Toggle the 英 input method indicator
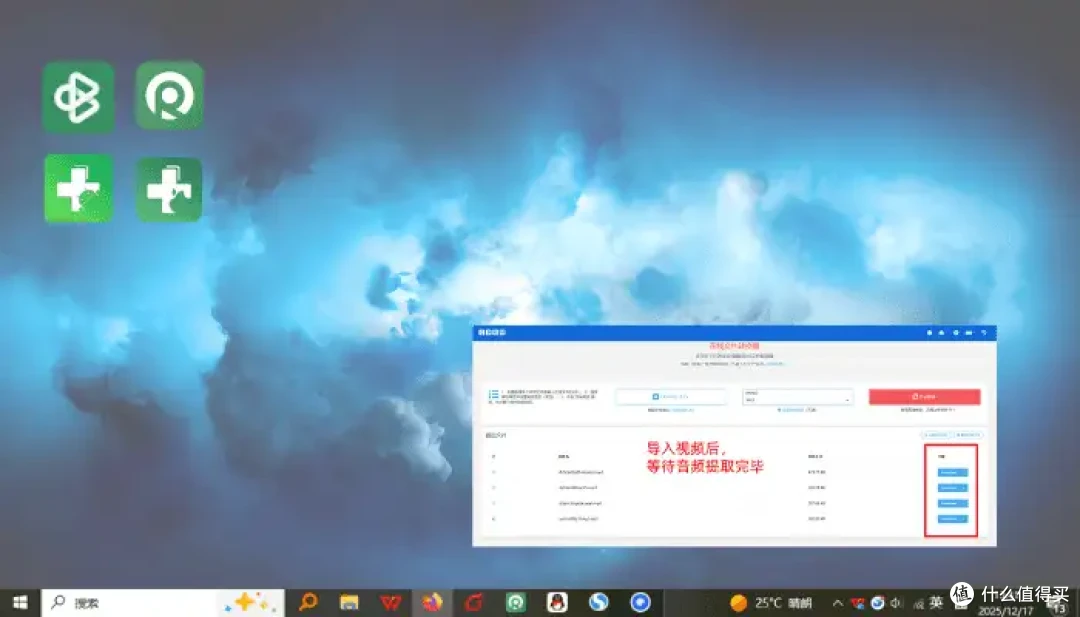 click(x=936, y=603)
